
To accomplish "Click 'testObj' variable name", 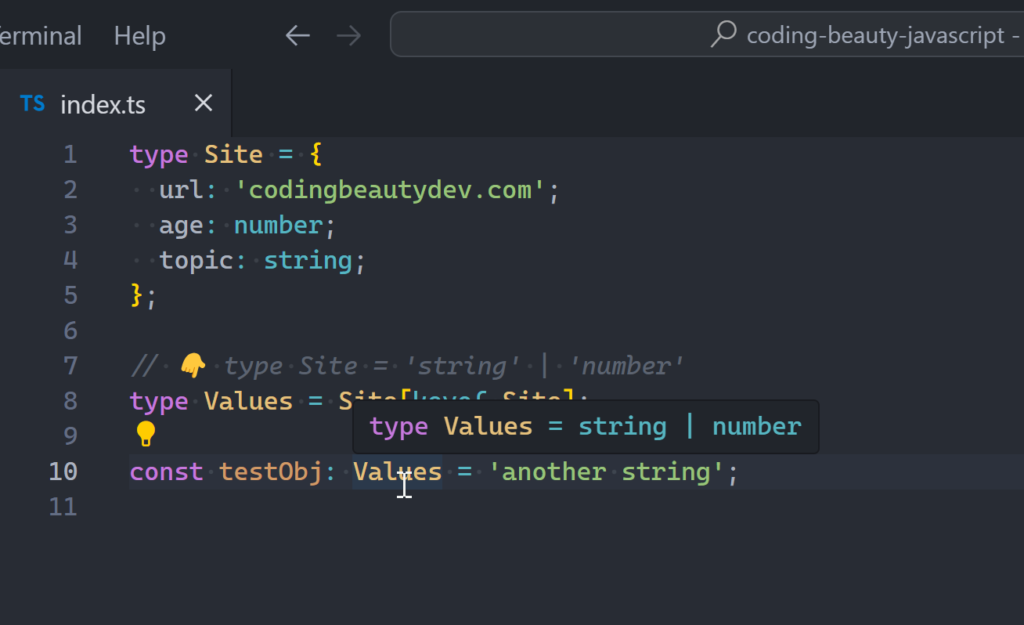I will click(270, 472).
